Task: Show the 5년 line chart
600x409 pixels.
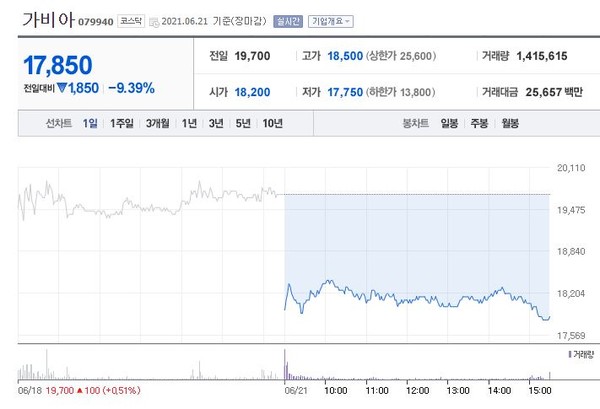Action: coord(243,123)
